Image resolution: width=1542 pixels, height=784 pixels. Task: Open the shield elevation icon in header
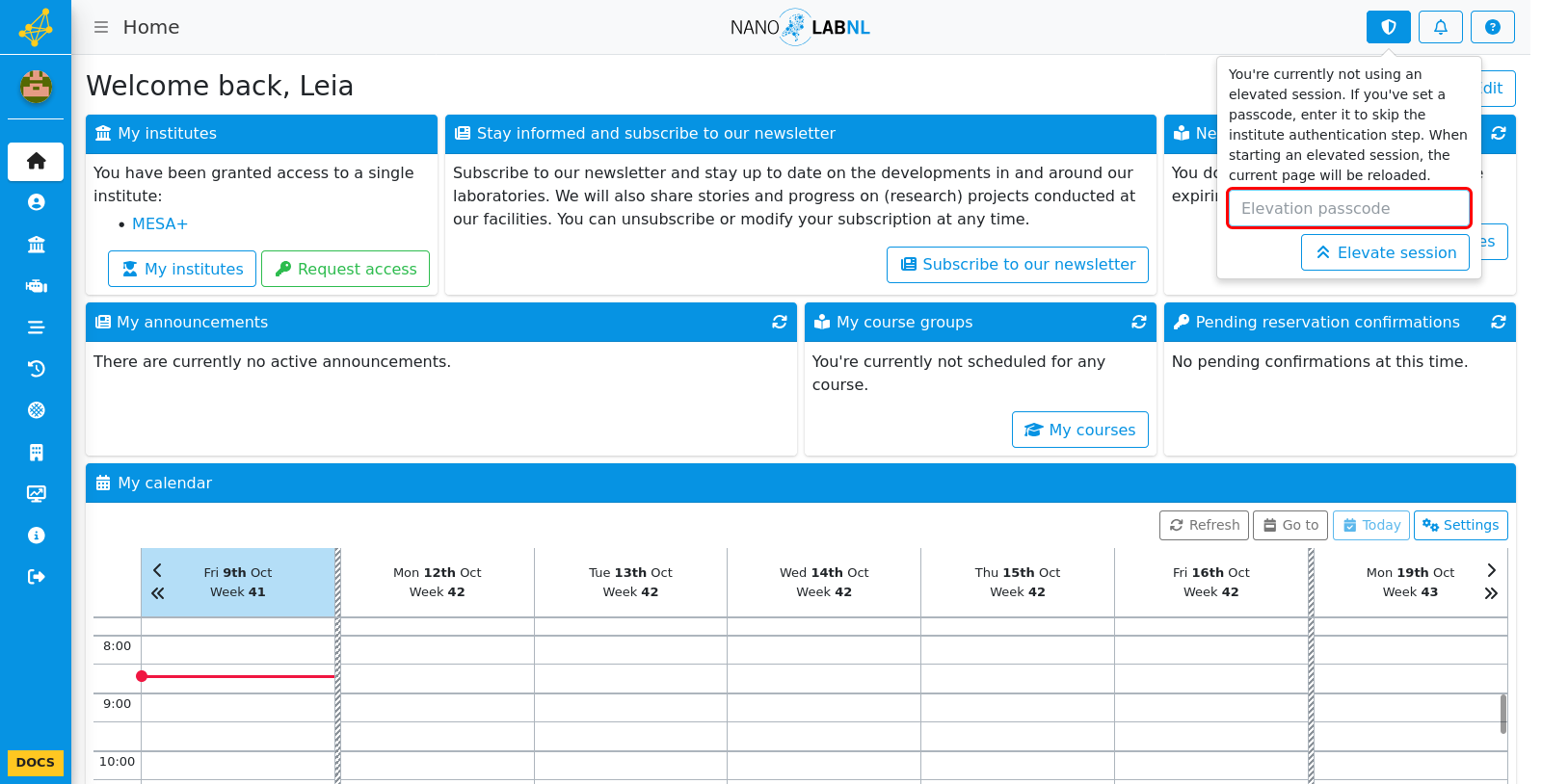[1388, 27]
